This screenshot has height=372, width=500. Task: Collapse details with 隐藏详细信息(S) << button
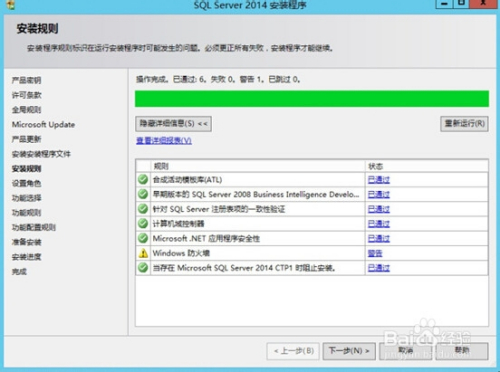pyautogui.click(x=173, y=124)
